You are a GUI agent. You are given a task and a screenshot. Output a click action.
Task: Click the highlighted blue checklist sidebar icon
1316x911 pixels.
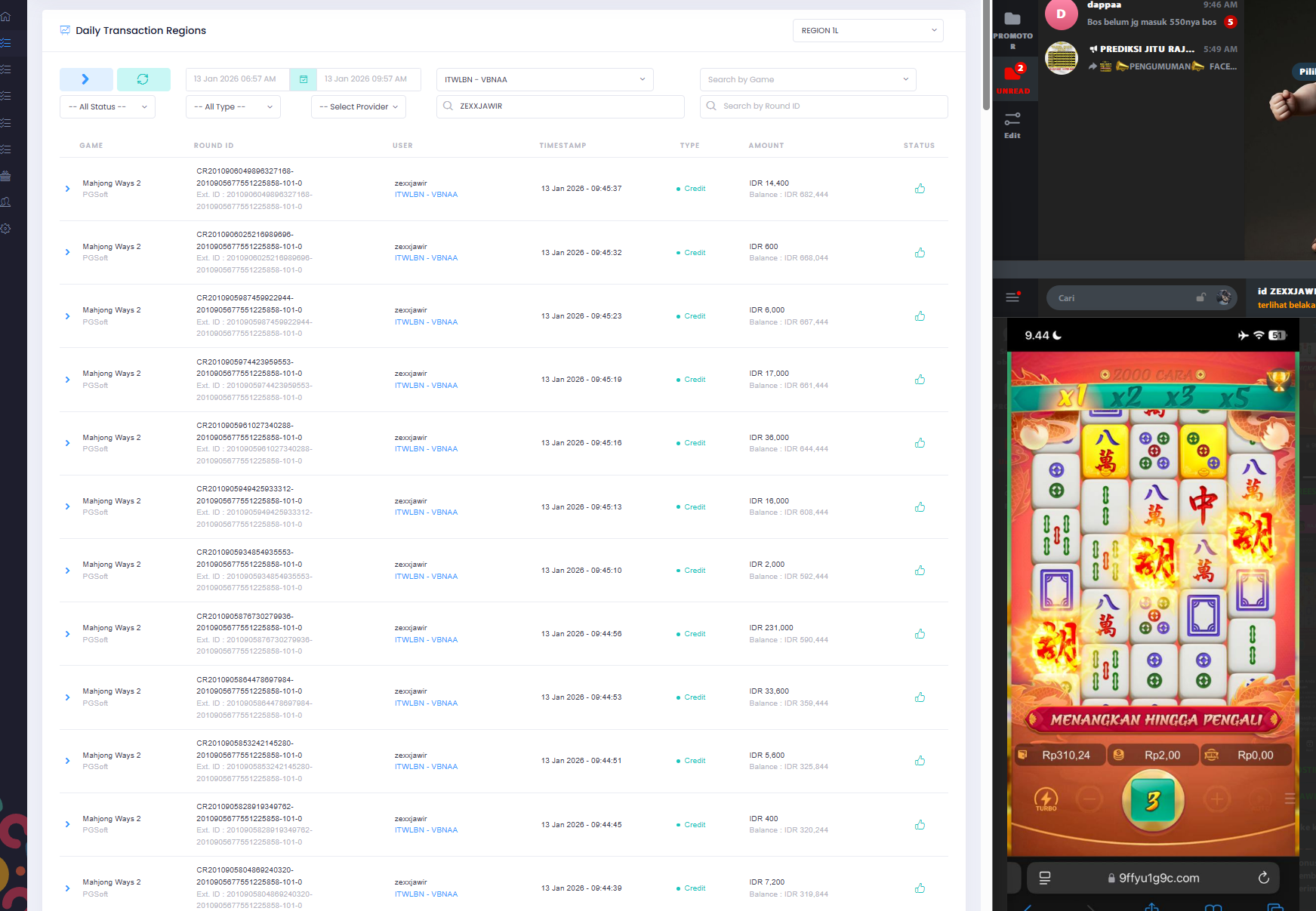tap(6, 43)
